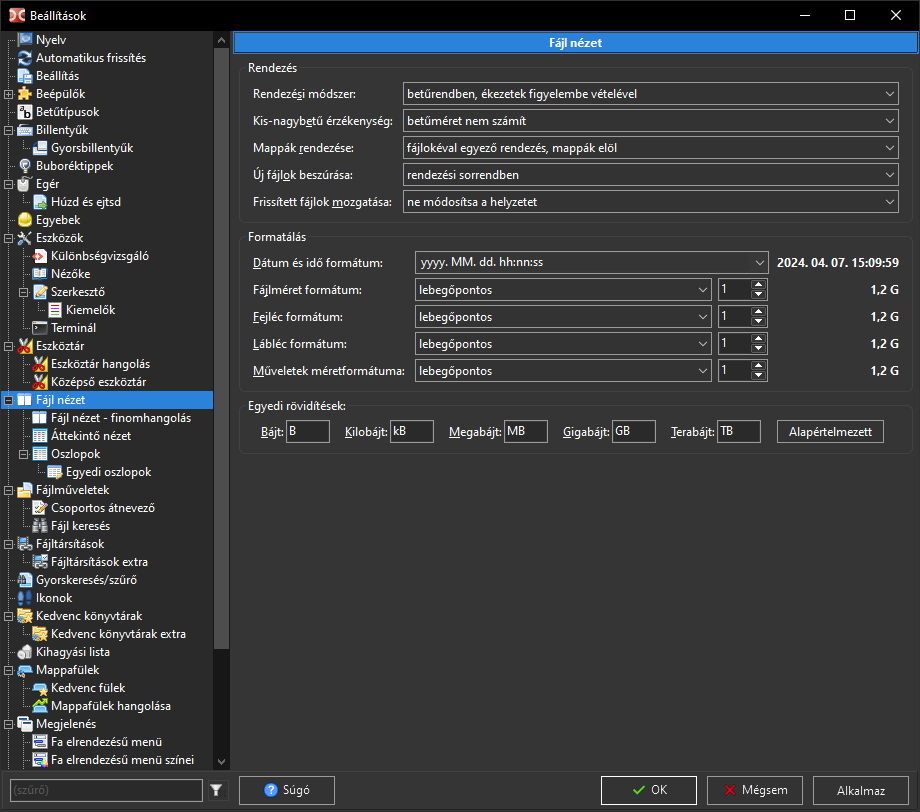Open the Új fájlok beszúrása dropdown

pyautogui.click(x=651, y=175)
